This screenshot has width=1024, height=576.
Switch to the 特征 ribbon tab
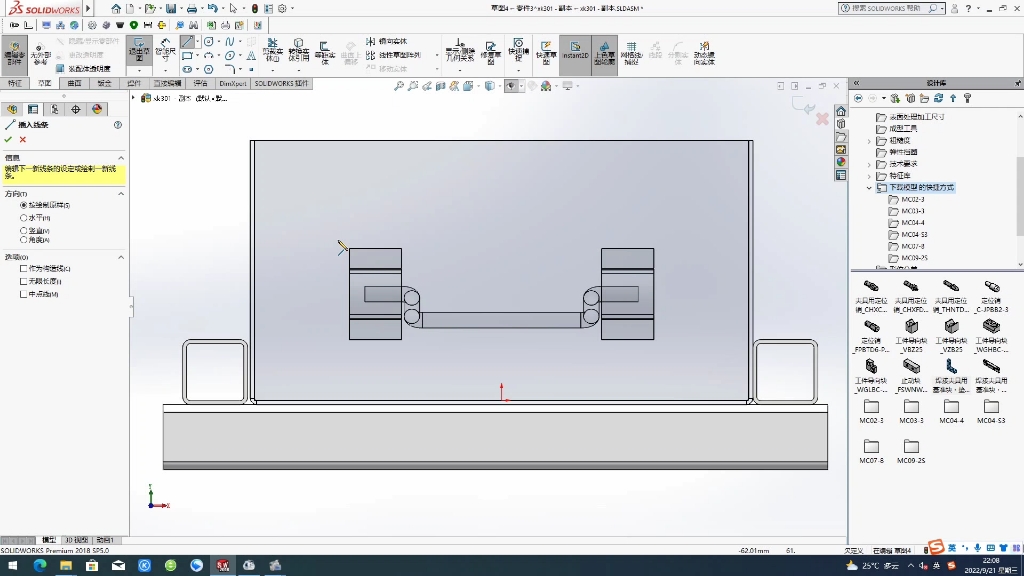coord(15,85)
